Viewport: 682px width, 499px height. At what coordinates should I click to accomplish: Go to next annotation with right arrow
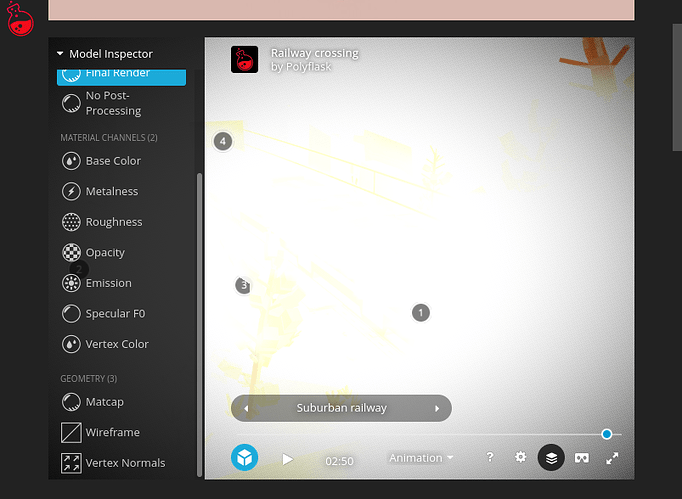tap(437, 409)
